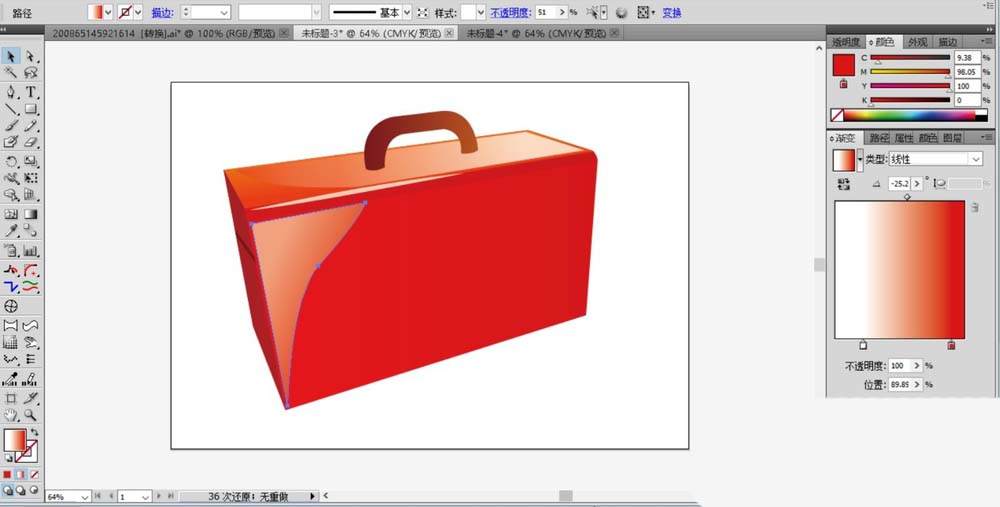Open the 路径 panel tab

click(x=879, y=138)
